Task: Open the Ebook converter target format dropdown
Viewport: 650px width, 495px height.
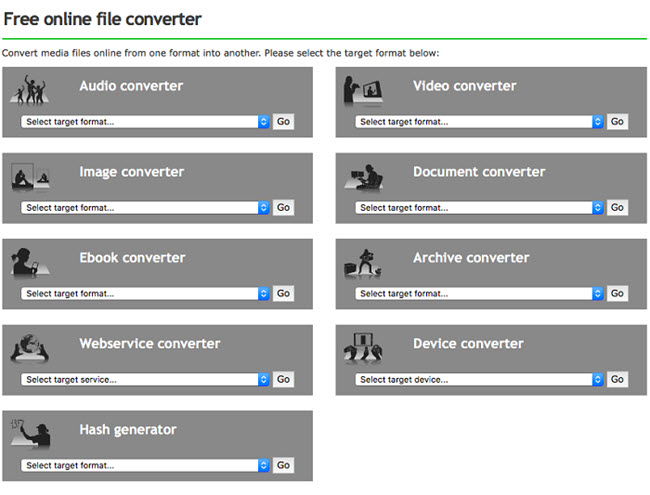Action: [145, 294]
